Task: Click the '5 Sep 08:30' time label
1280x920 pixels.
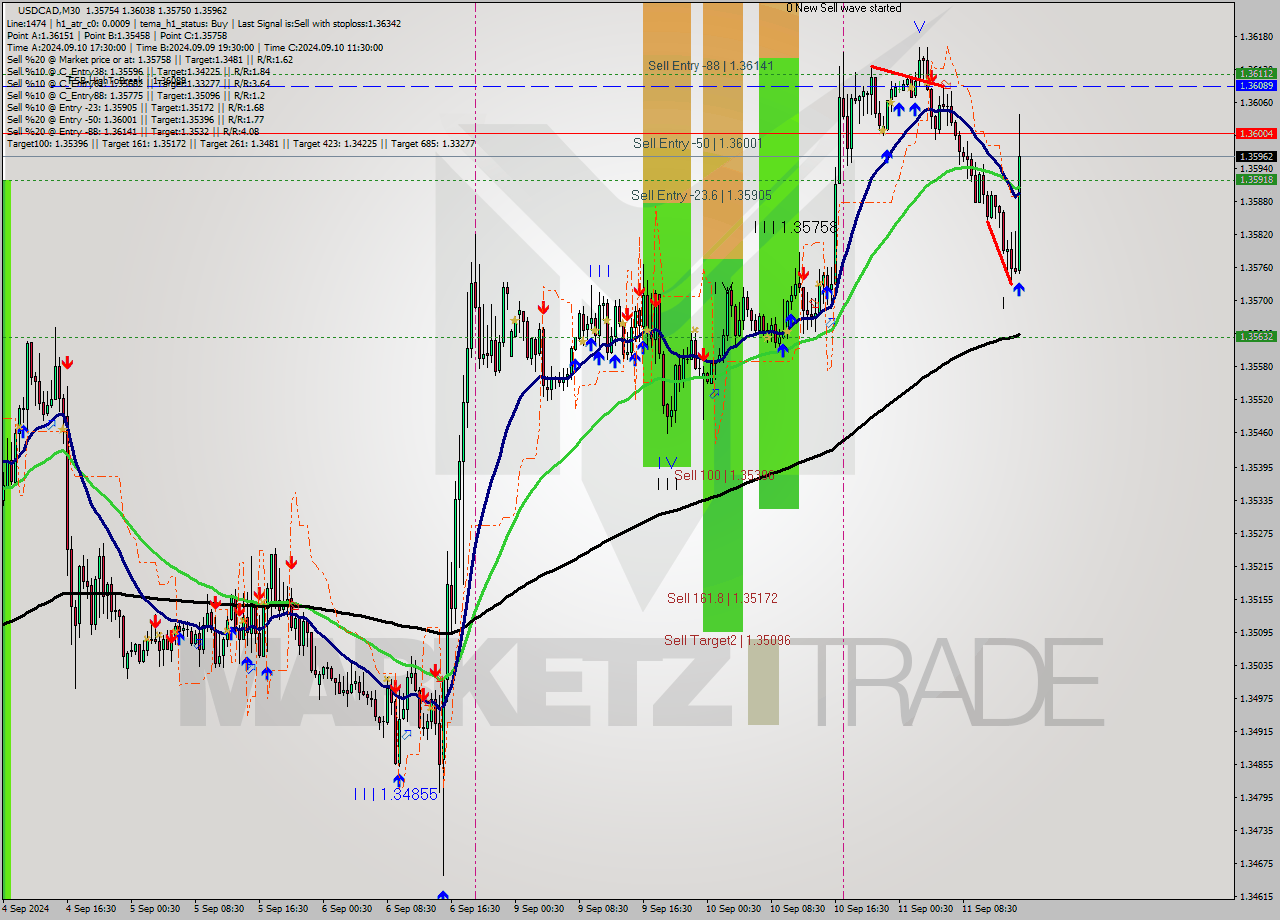Action: click(x=219, y=909)
